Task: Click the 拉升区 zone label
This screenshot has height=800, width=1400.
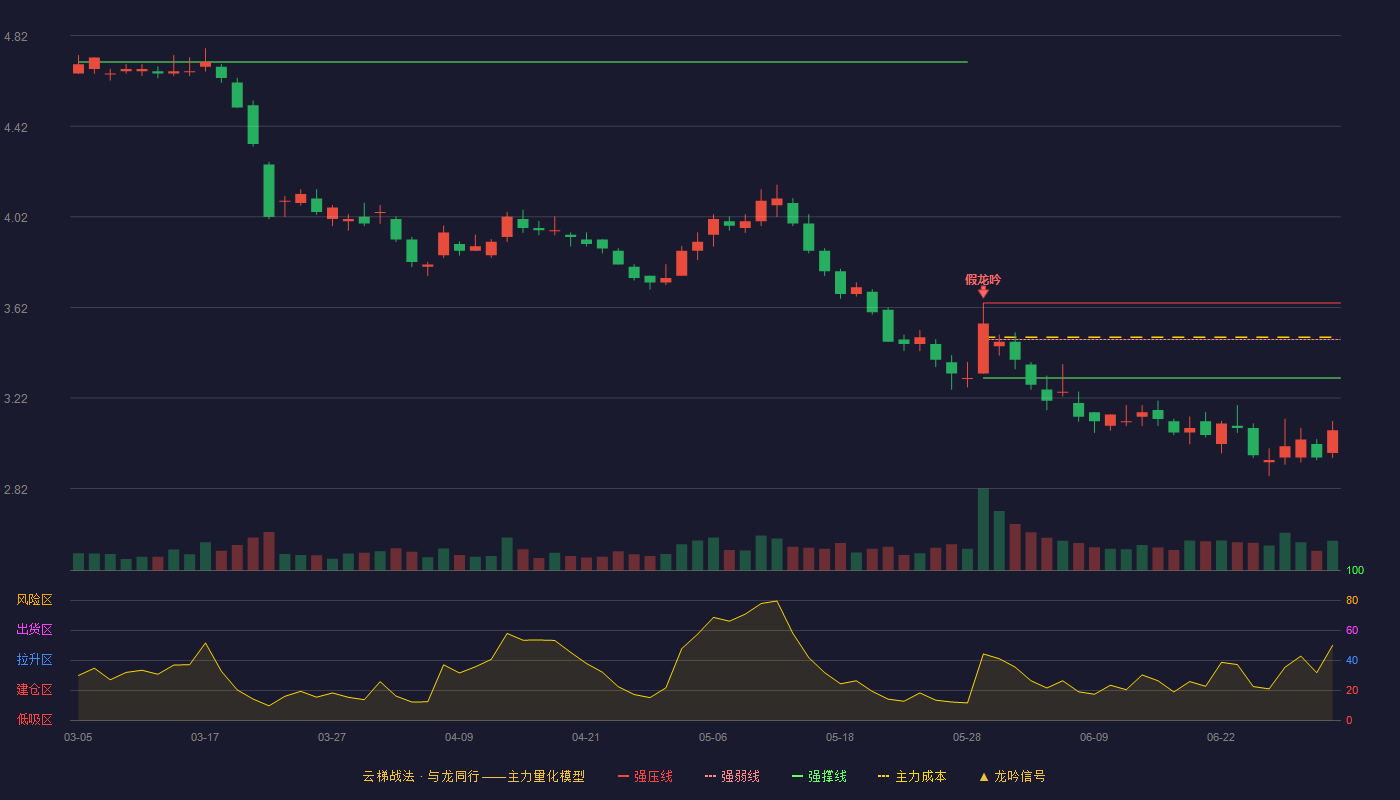Action: pos(35,660)
